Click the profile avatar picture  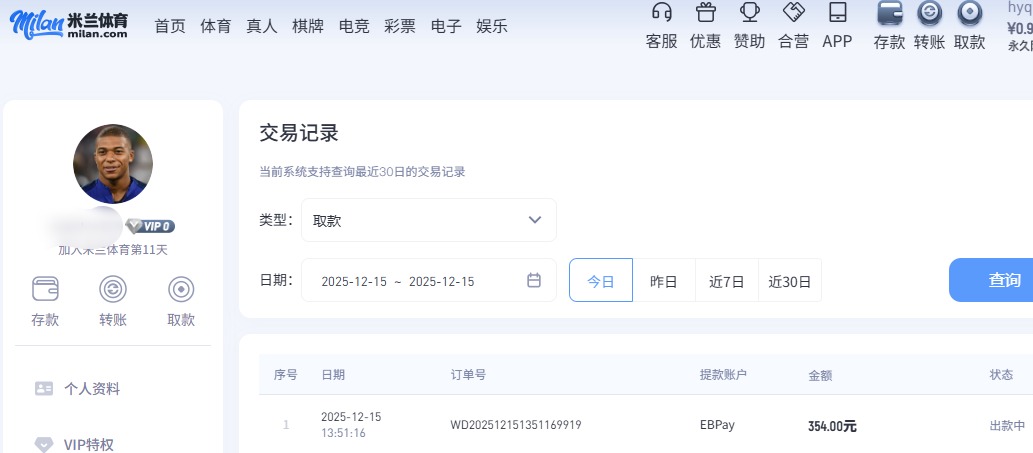point(113,163)
